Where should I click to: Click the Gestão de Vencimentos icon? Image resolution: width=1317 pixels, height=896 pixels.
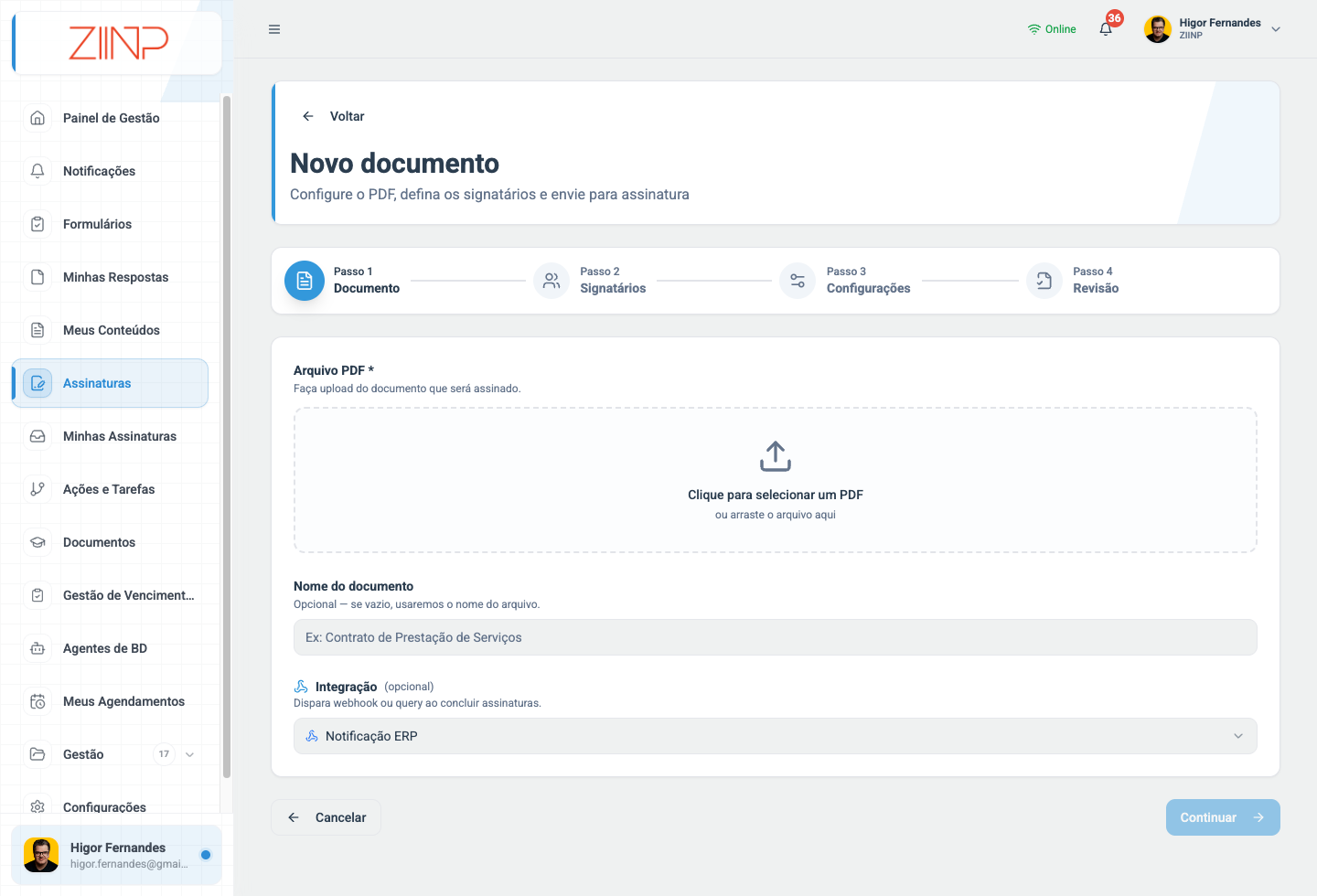pyautogui.click(x=37, y=595)
